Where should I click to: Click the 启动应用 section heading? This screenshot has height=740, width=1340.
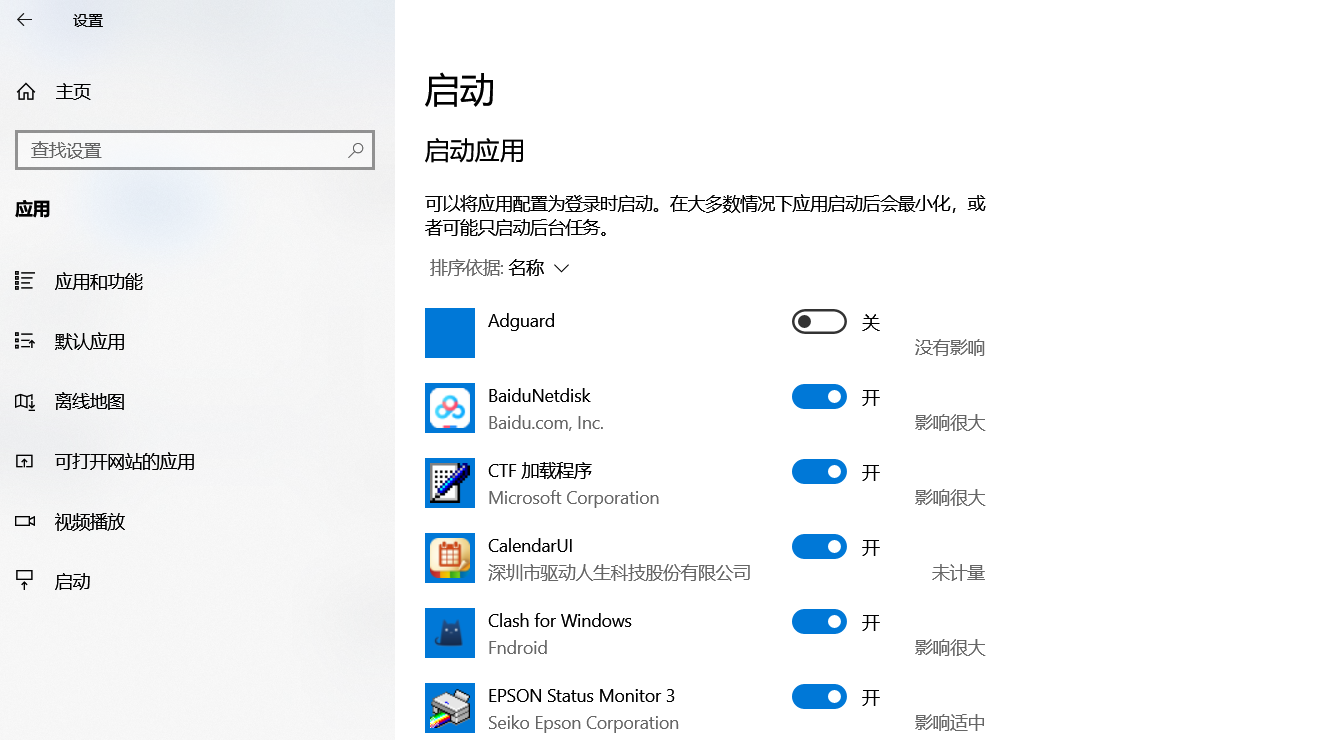(475, 151)
